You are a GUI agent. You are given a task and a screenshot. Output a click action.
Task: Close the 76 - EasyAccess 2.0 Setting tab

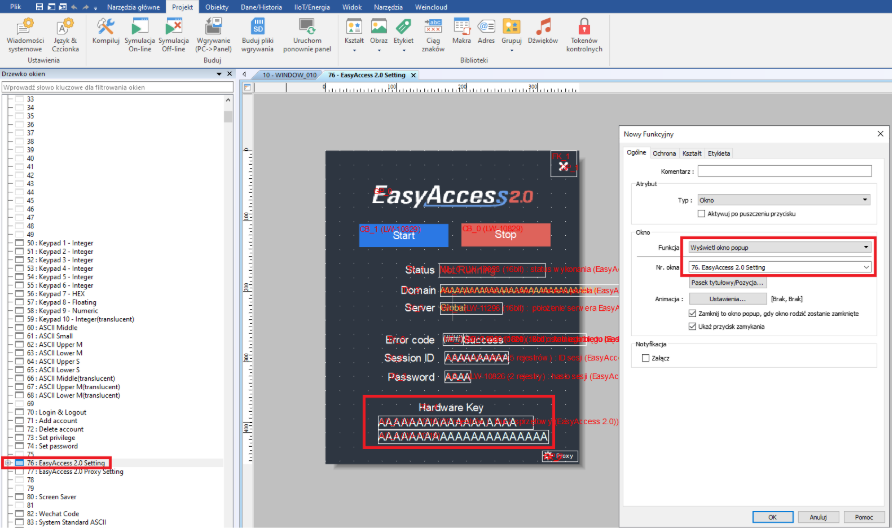[414, 75]
